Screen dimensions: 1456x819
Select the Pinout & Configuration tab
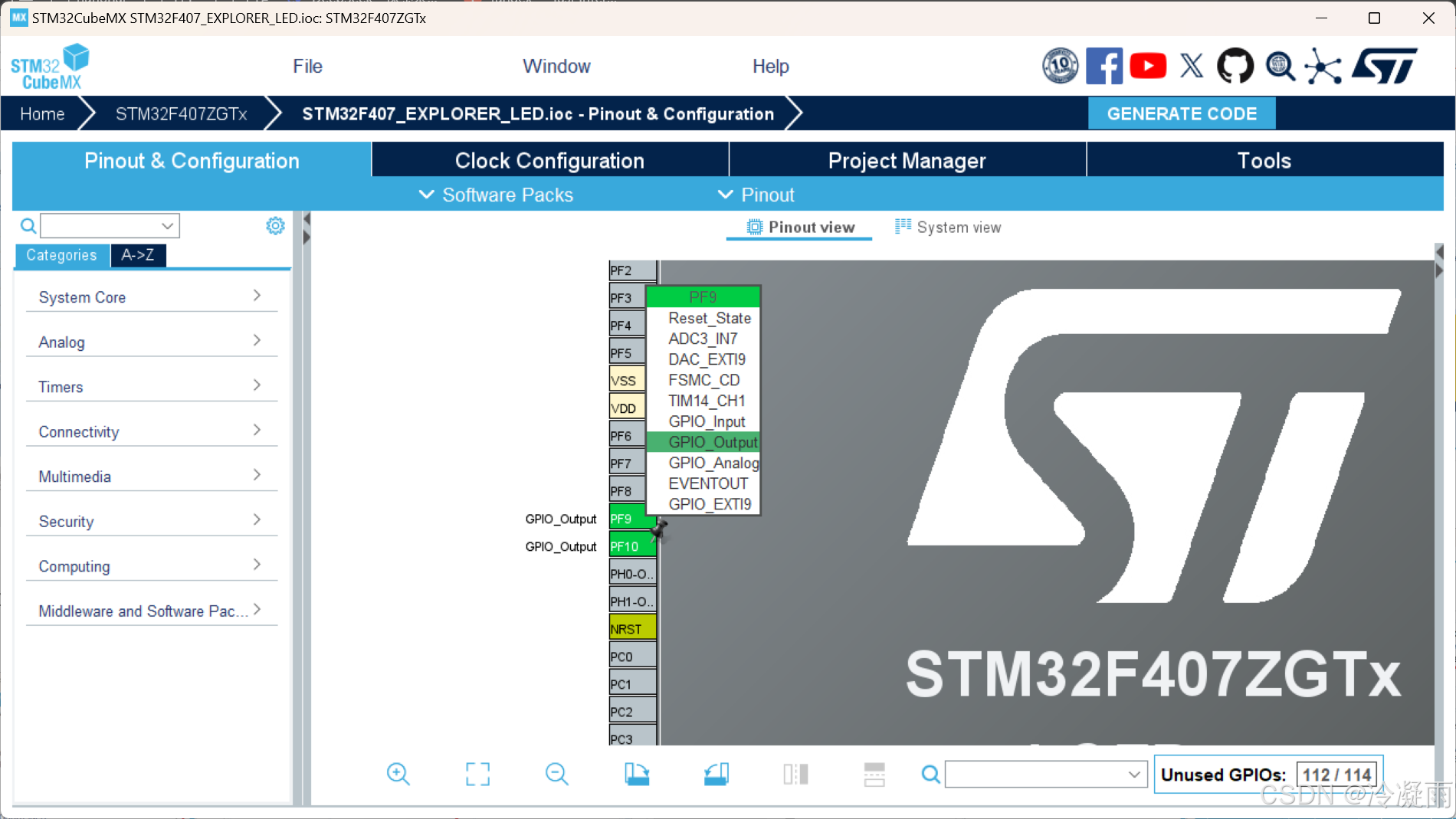(192, 160)
